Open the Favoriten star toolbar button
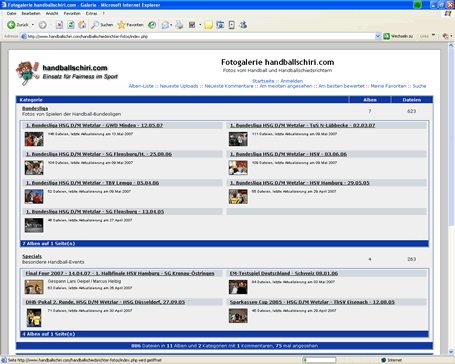The height and width of the screenshot is (364, 455). click(130, 25)
